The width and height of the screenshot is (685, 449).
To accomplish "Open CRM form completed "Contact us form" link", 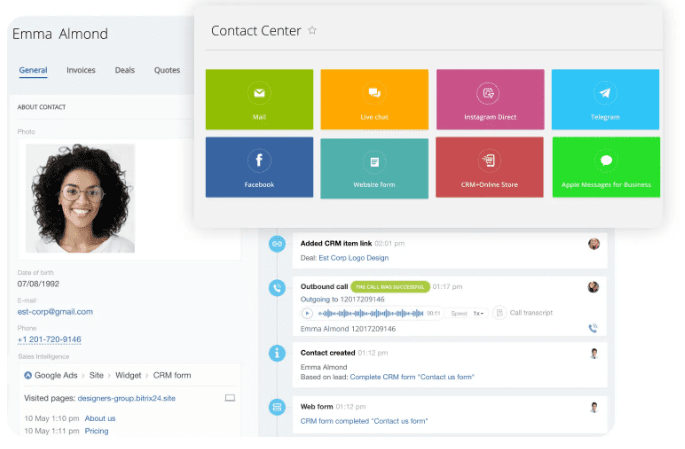I will click(364, 421).
